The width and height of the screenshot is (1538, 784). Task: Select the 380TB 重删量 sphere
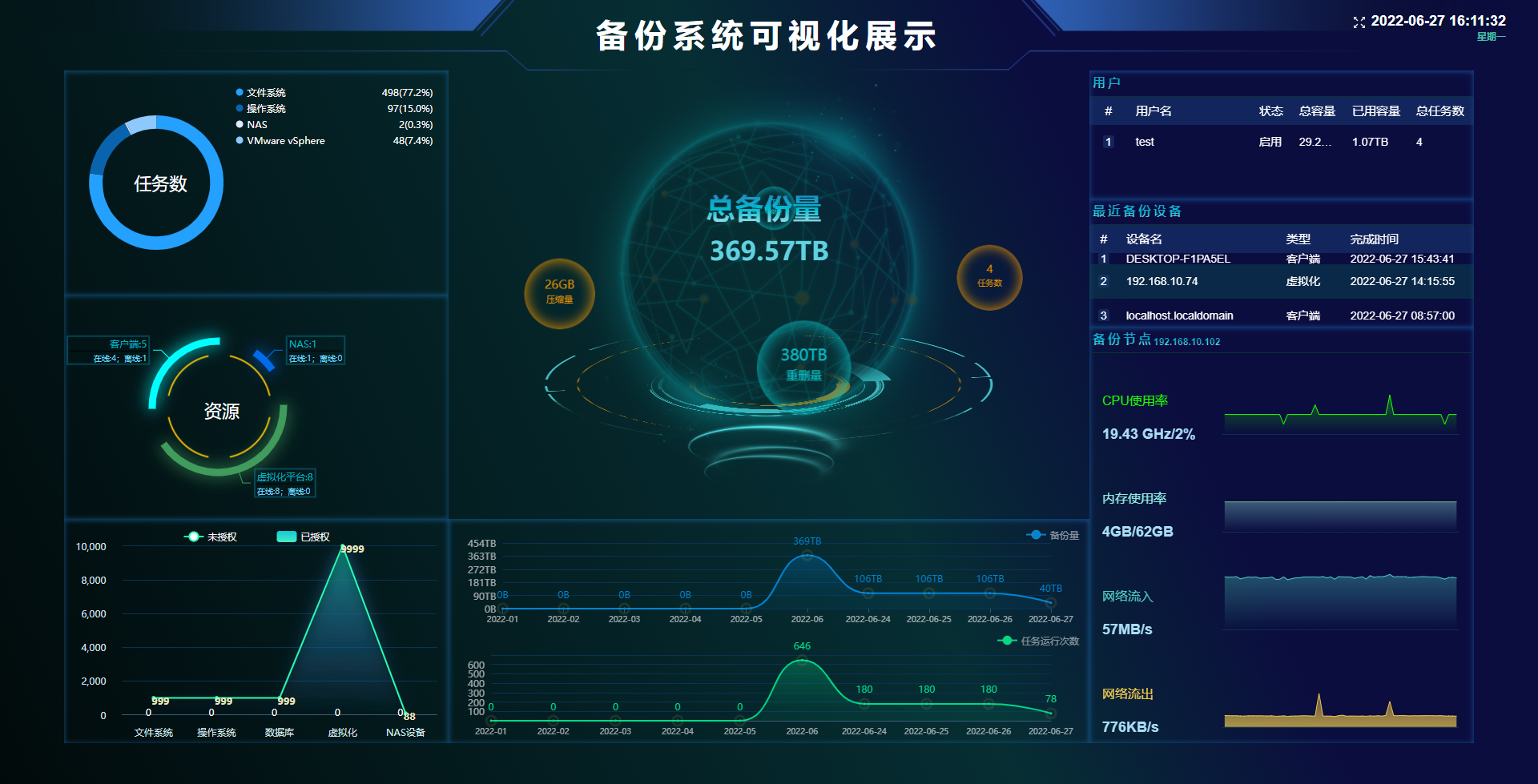803,364
